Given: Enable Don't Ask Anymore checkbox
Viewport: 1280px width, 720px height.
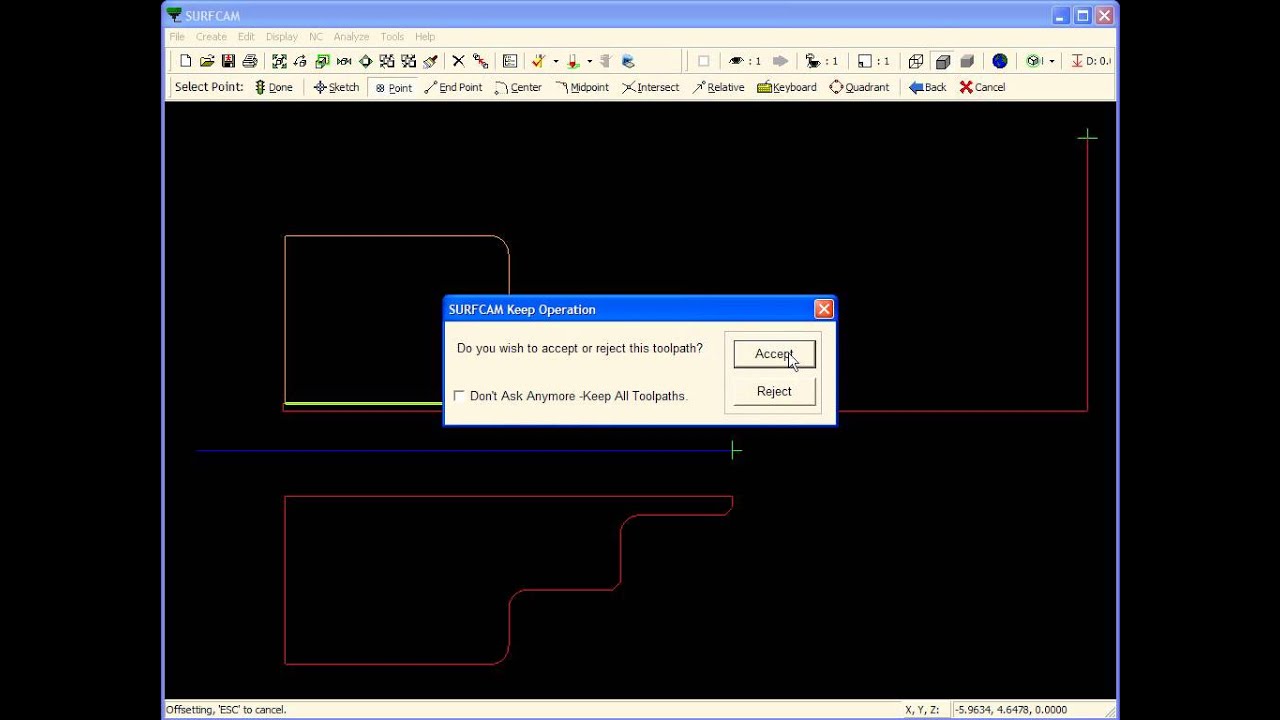Looking at the screenshot, I should (459, 396).
